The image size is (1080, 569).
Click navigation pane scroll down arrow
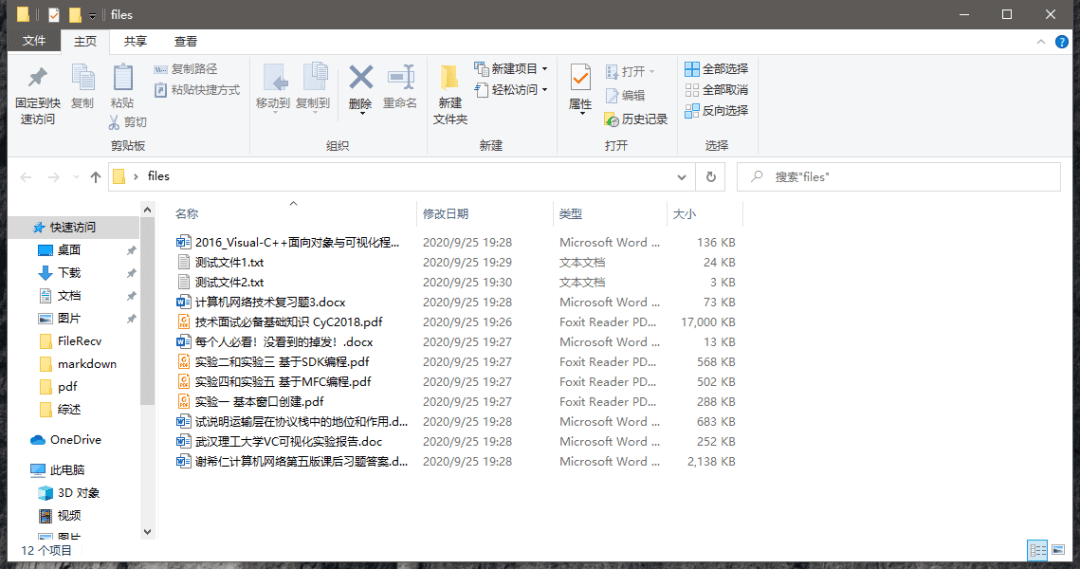(x=147, y=532)
